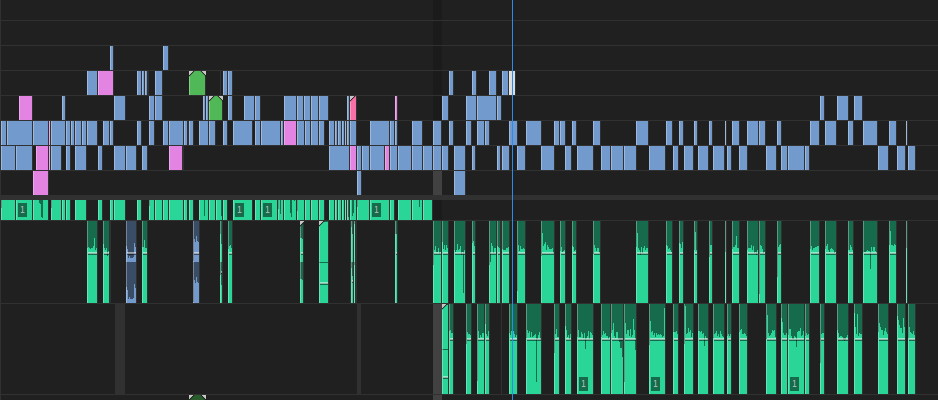Select the pink clip beside the upper green clip's track start
Screen dimensions: 938x400
[105, 83]
